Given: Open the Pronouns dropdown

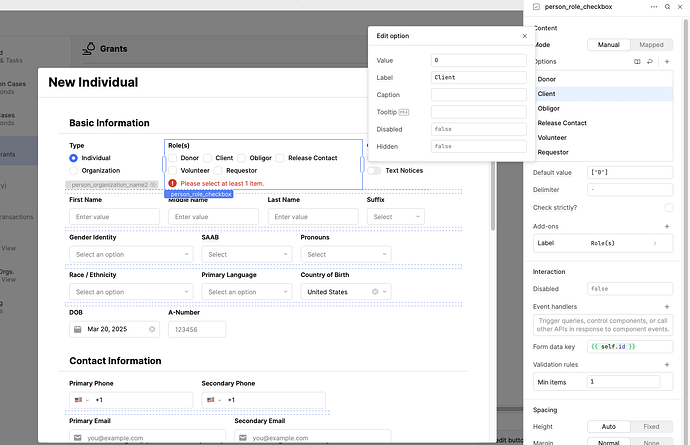Looking at the screenshot, I should click(x=346, y=254).
